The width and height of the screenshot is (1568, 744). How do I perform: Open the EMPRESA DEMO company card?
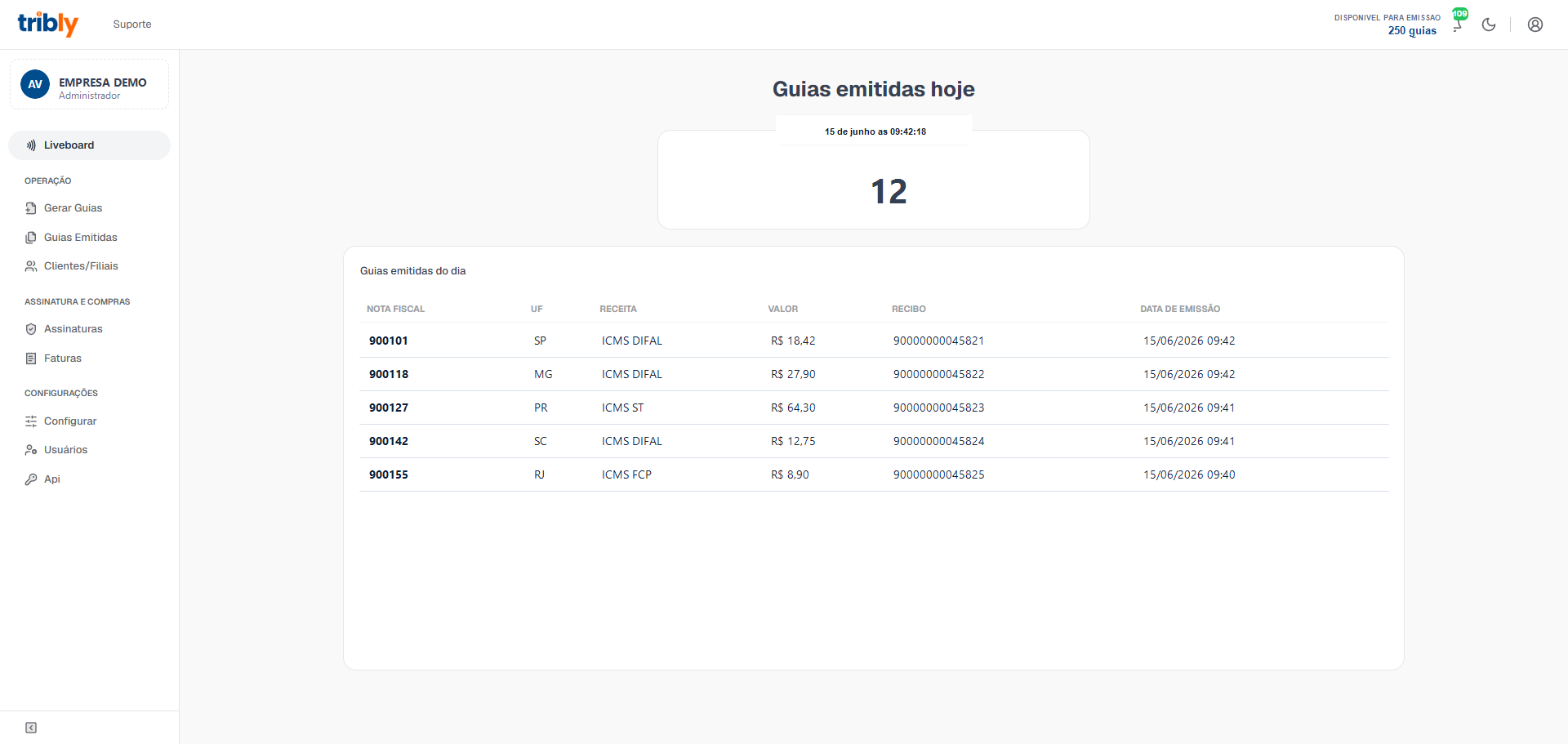pyautogui.click(x=89, y=84)
